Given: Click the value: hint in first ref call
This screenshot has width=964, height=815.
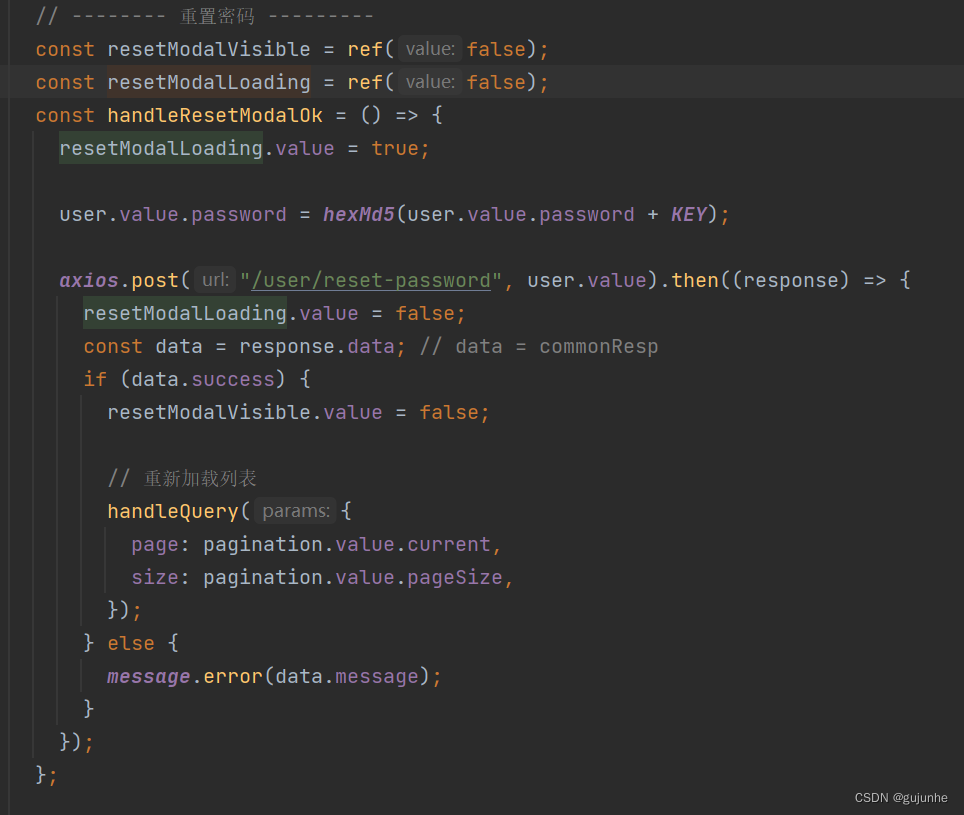Looking at the screenshot, I should pyautogui.click(x=430, y=49).
